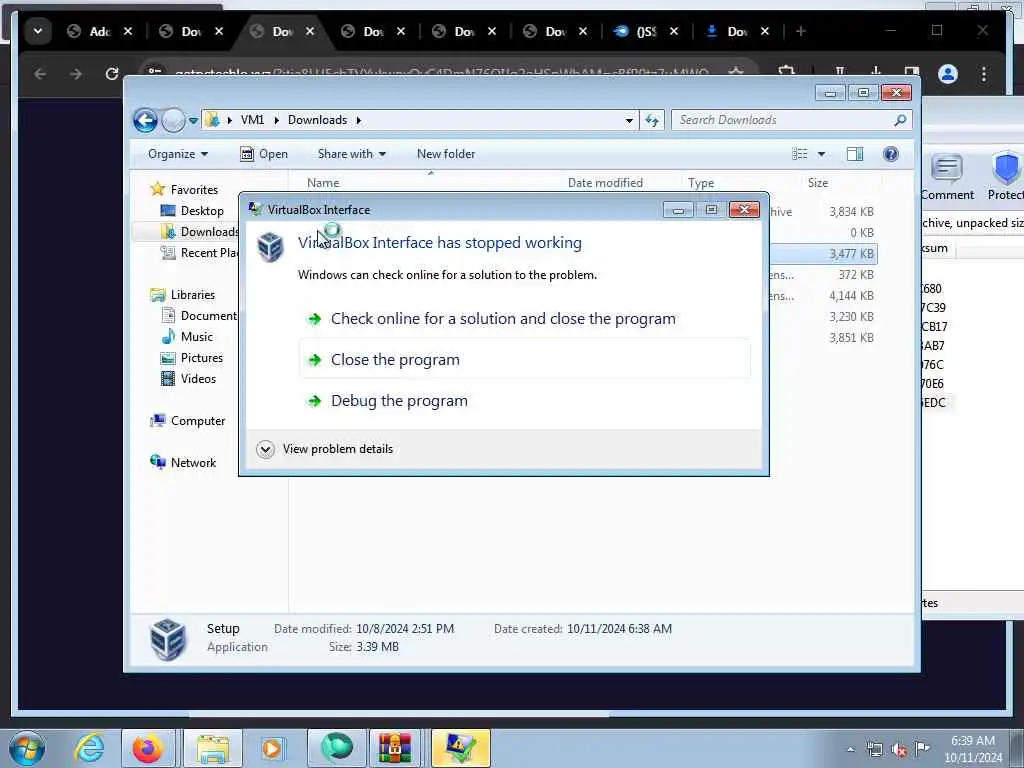Open the Share with menu

(351, 154)
